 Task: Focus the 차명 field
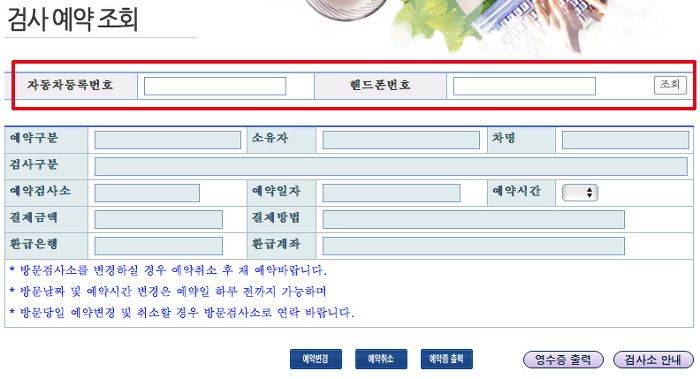click(625, 140)
